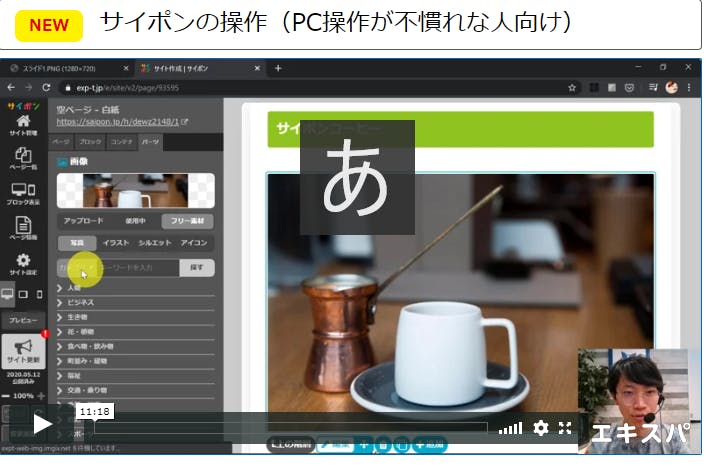Image resolution: width=708 pixels, height=468 pixels.
Task: Open サイト設定 gear in sidebar
Action: pos(23,264)
